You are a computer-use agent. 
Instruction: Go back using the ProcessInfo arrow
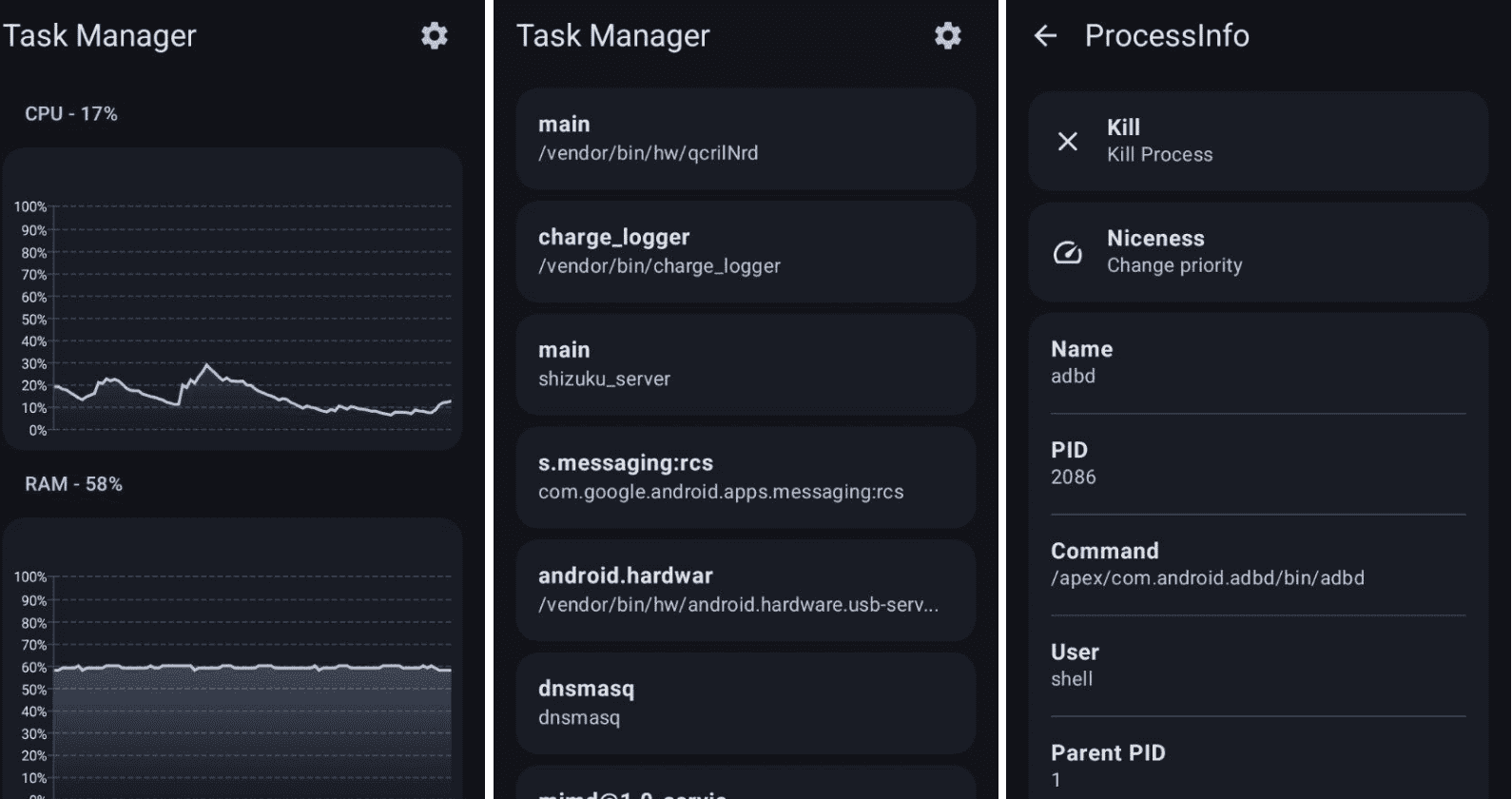coord(1045,36)
